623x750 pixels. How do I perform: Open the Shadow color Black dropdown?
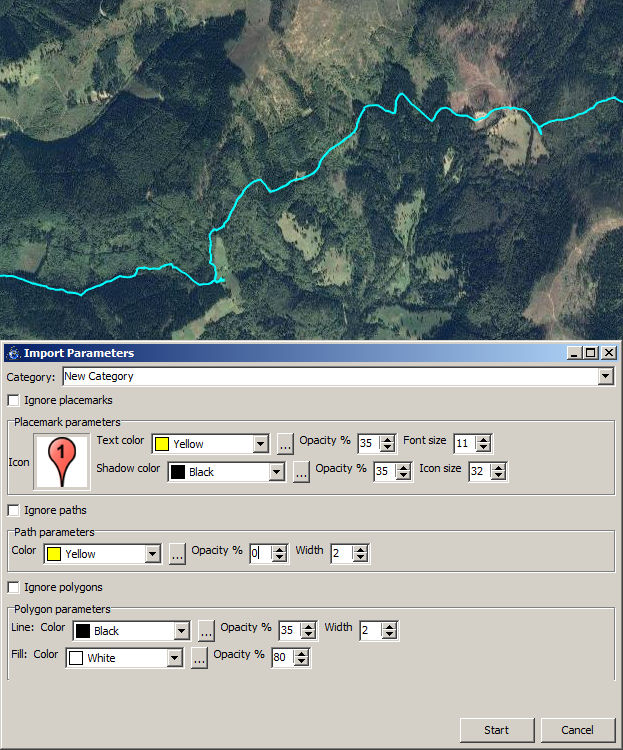[276, 472]
